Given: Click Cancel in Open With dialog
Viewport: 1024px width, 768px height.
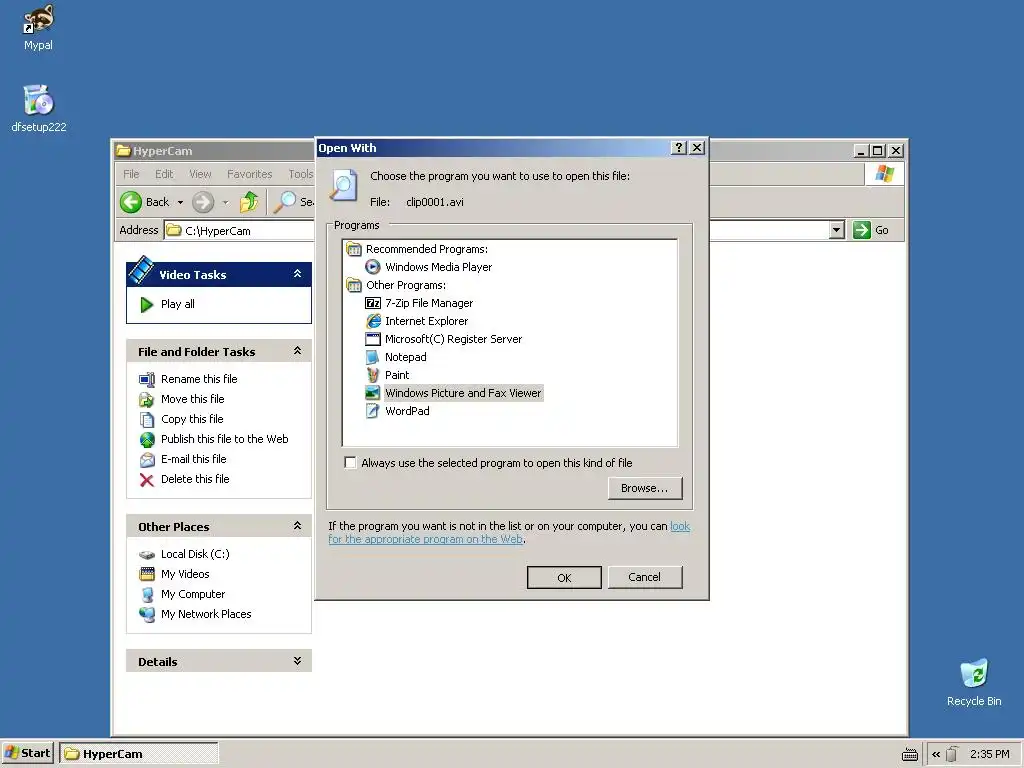Looking at the screenshot, I should (x=645, y=577).
